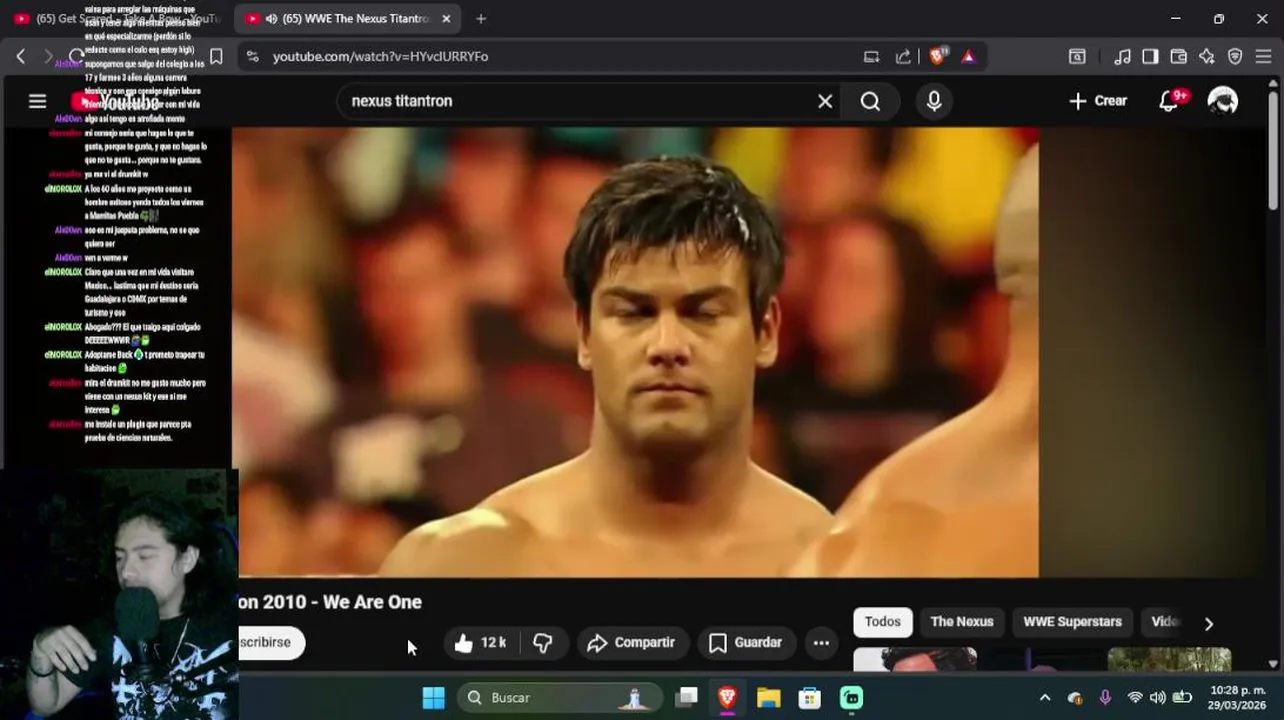Open YouTube notifications bell

[x=1169, y=101]
